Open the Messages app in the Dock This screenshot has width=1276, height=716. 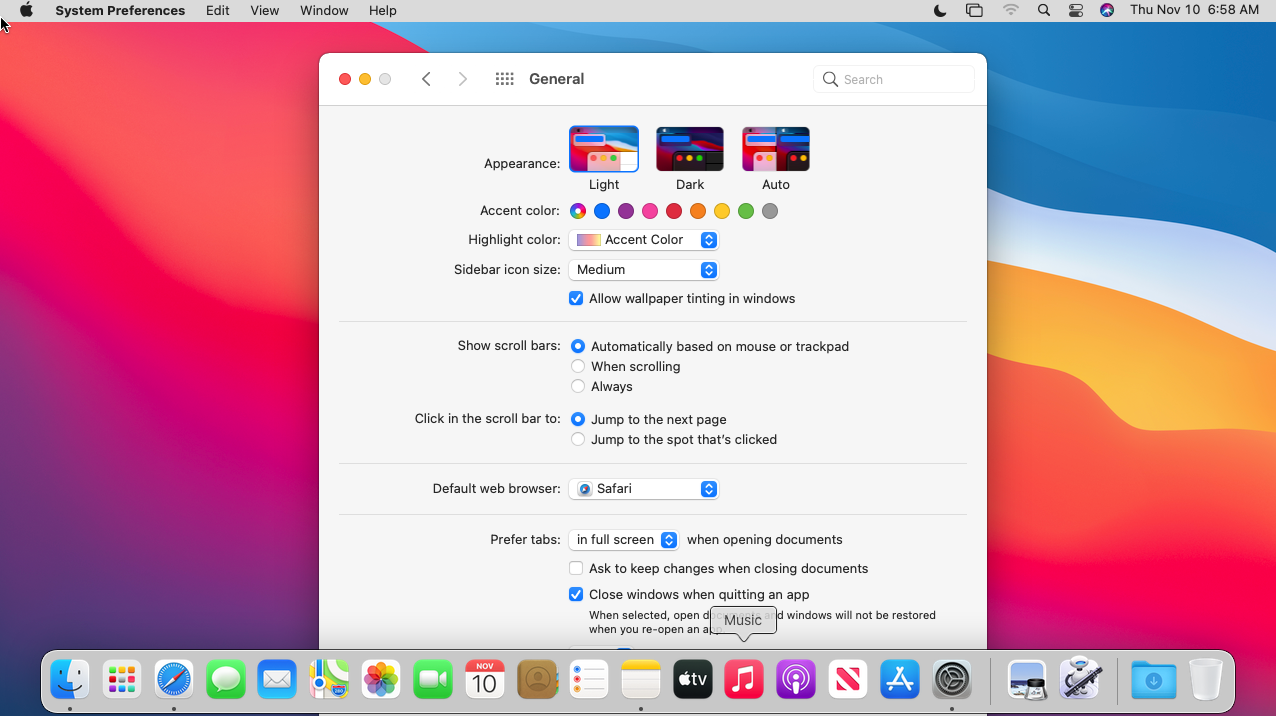click(226, 680)
